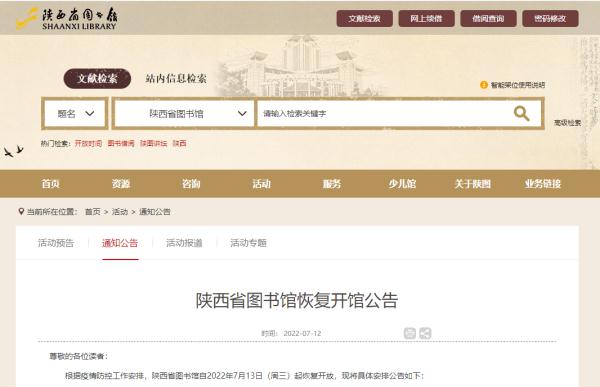Image resolution: width=600 pixels, height=387 pixels.
Task: Click the location pin icon in breadcrumb
Action: point(21,211)
